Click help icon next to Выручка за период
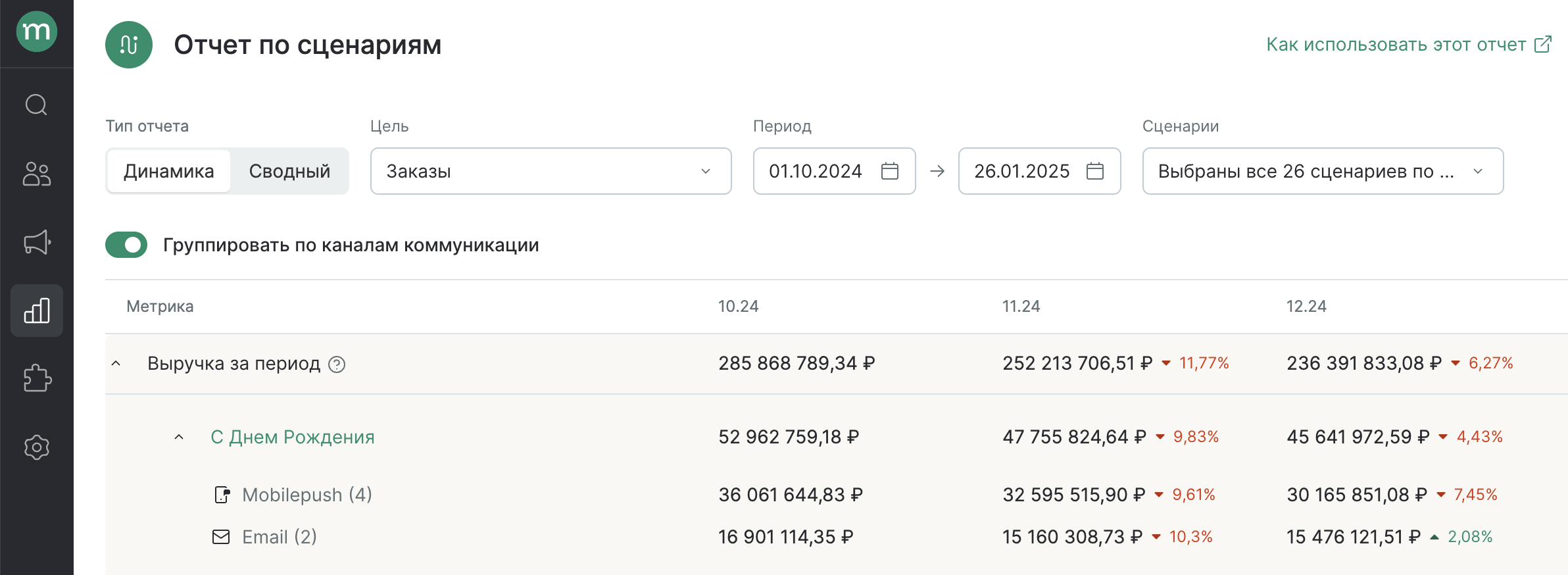 click(337, 364)
